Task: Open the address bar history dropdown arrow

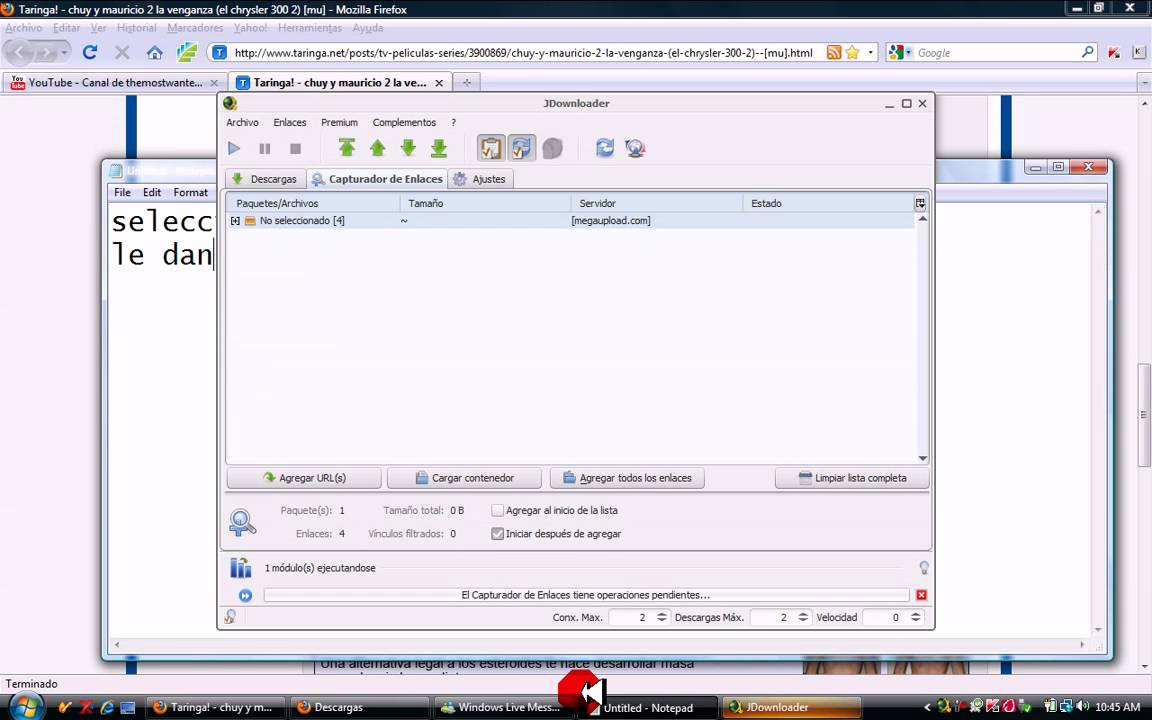Action: click(x=871, y=52)
